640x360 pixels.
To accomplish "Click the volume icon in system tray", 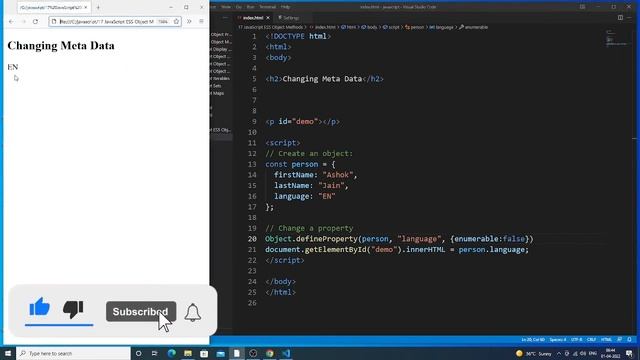I will click(x=584, y=353).
